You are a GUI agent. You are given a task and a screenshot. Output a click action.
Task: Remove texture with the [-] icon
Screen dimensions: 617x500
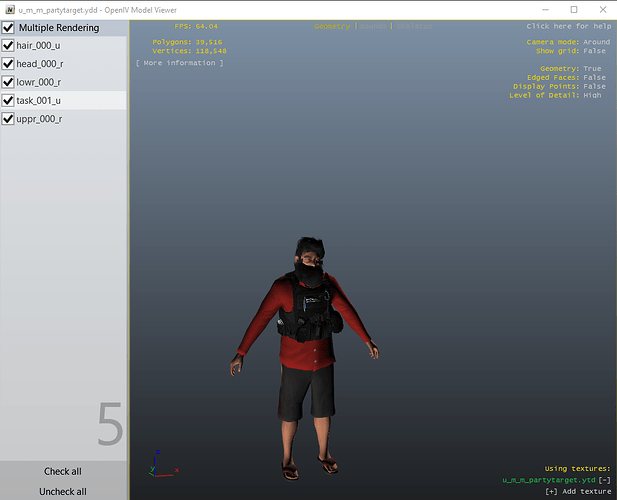point(604,481)
